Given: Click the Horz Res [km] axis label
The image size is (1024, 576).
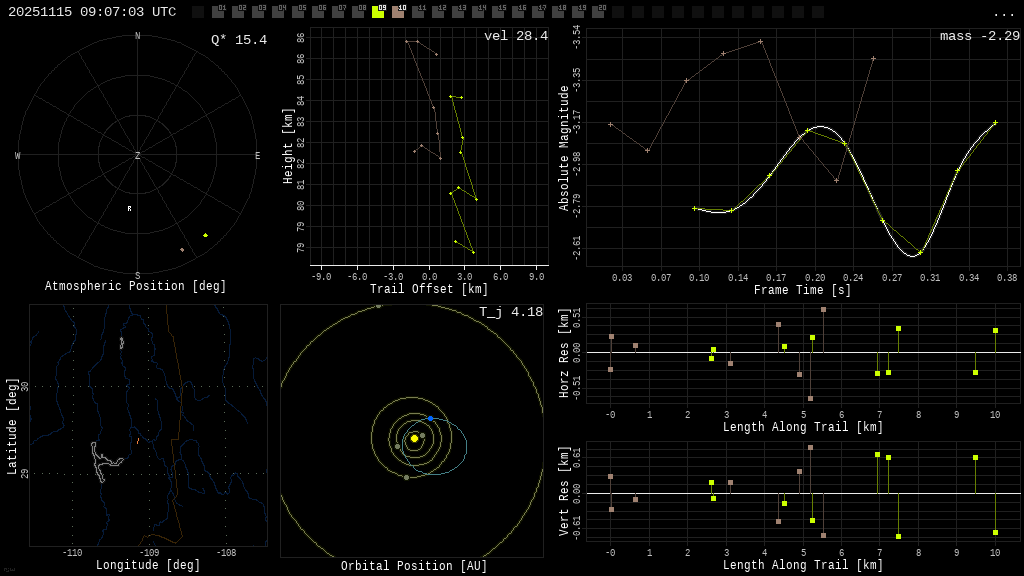Looking at the screenshot, I should pos(564,353).
